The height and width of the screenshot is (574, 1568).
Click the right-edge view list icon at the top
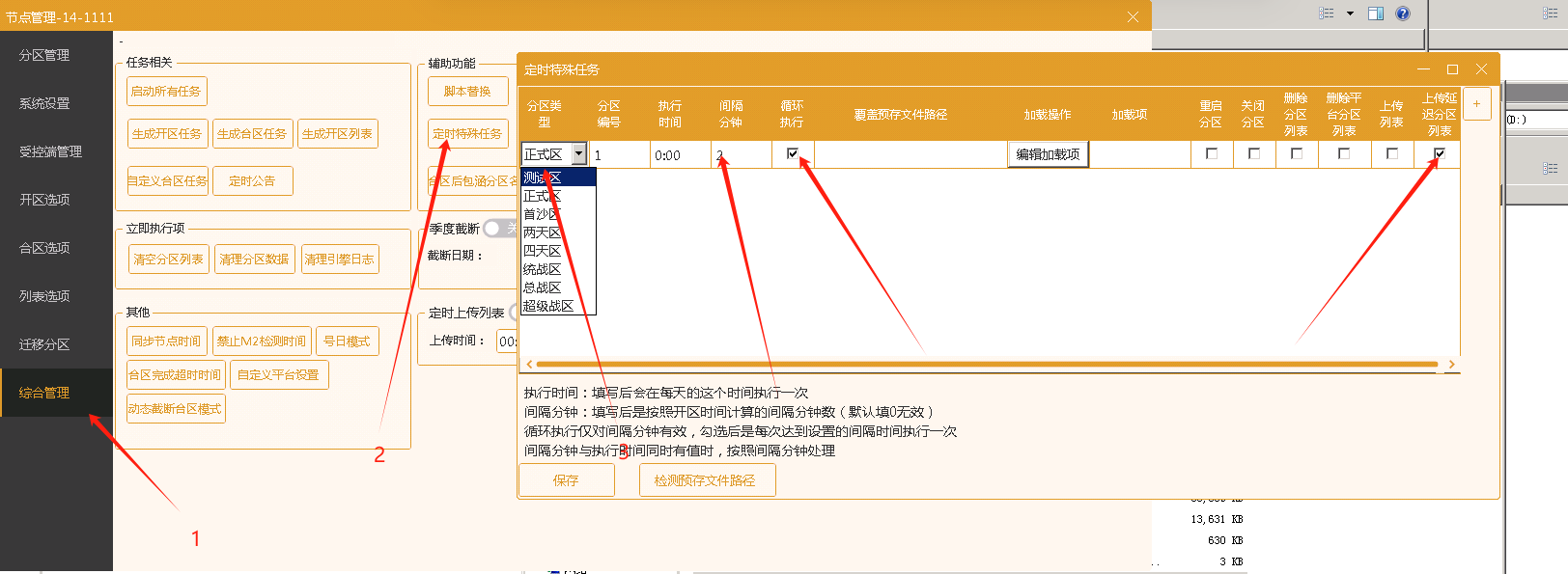click(1550, 14)
